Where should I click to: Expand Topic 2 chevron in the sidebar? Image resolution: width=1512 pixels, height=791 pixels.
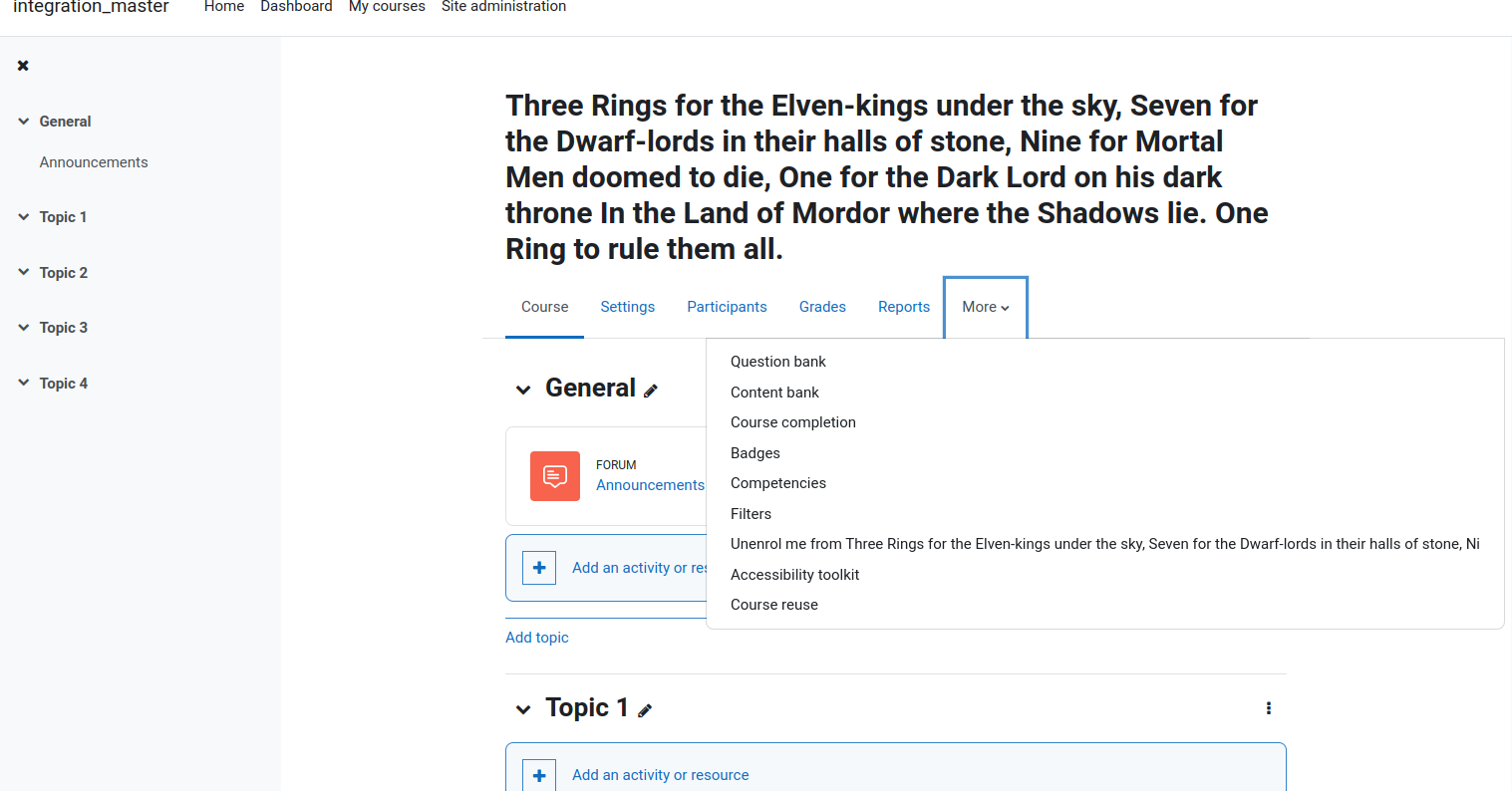(24, 272)
